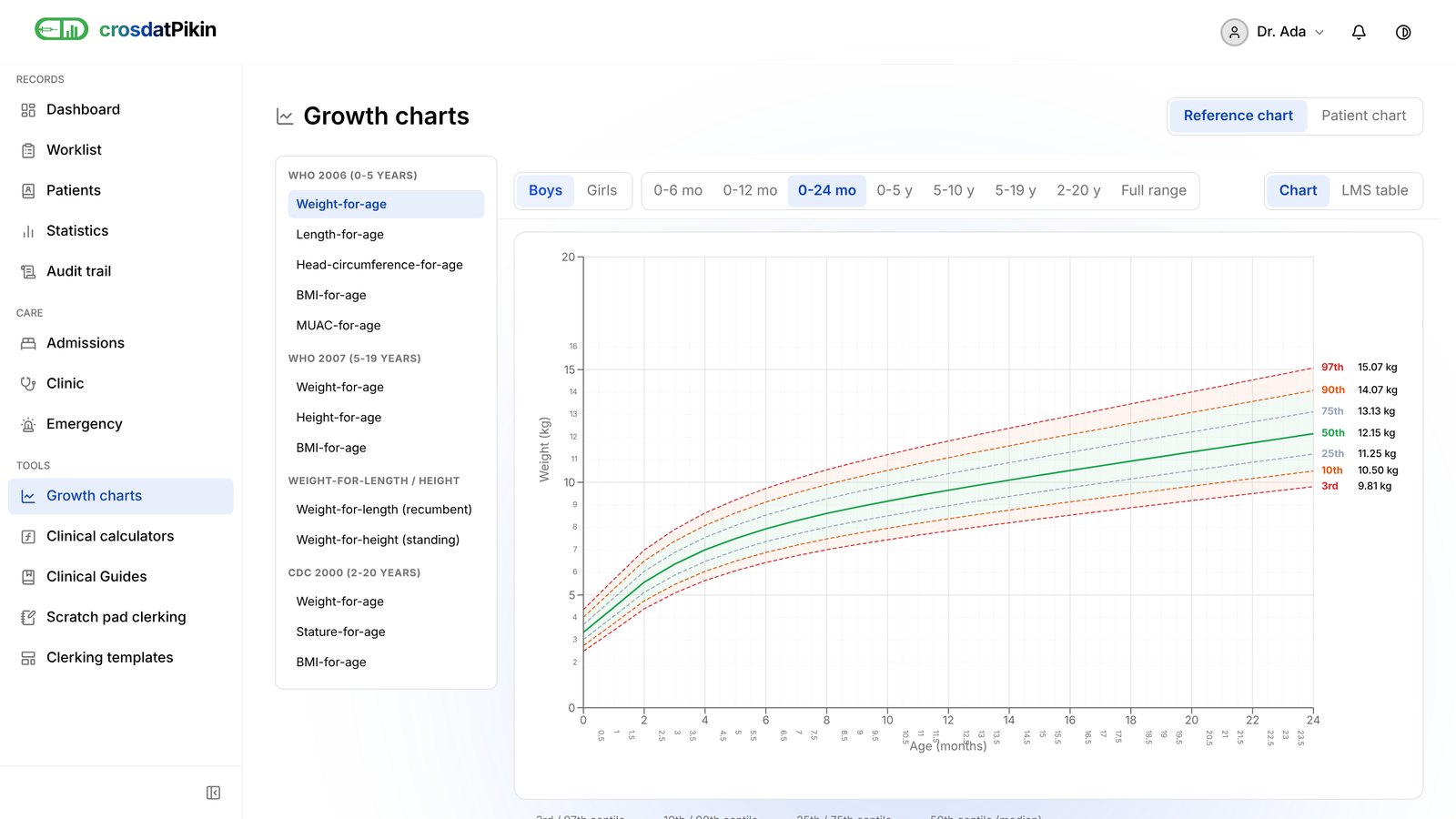Viewport: 1456px width, 819px height.
Task: Open Length-for-age WHO 2006 chart
Action: pos(386,235)
